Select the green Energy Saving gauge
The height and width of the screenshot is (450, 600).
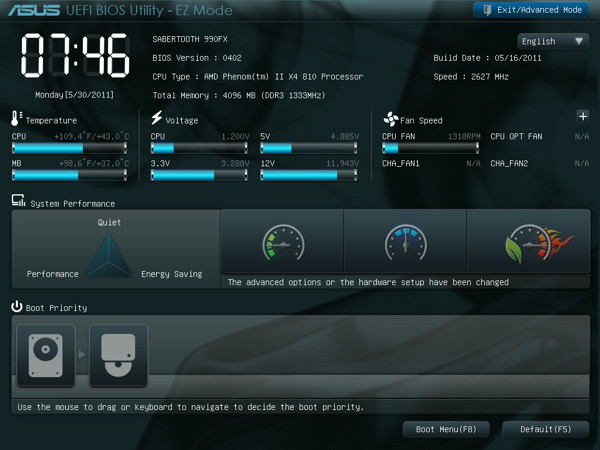(282, 241)
